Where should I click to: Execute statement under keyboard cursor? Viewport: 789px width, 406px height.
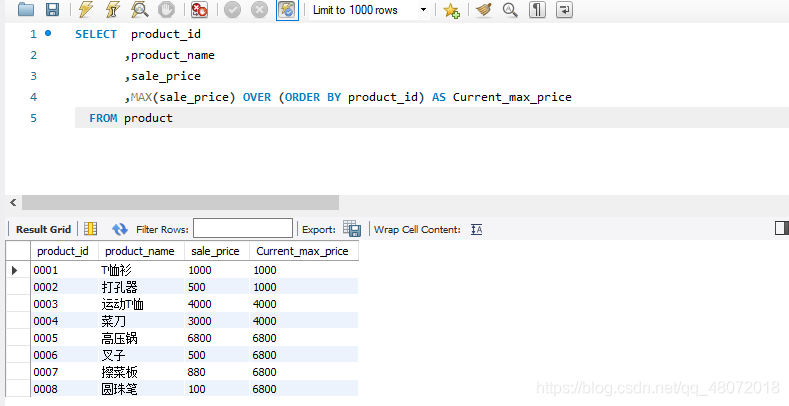pos(113,10)
